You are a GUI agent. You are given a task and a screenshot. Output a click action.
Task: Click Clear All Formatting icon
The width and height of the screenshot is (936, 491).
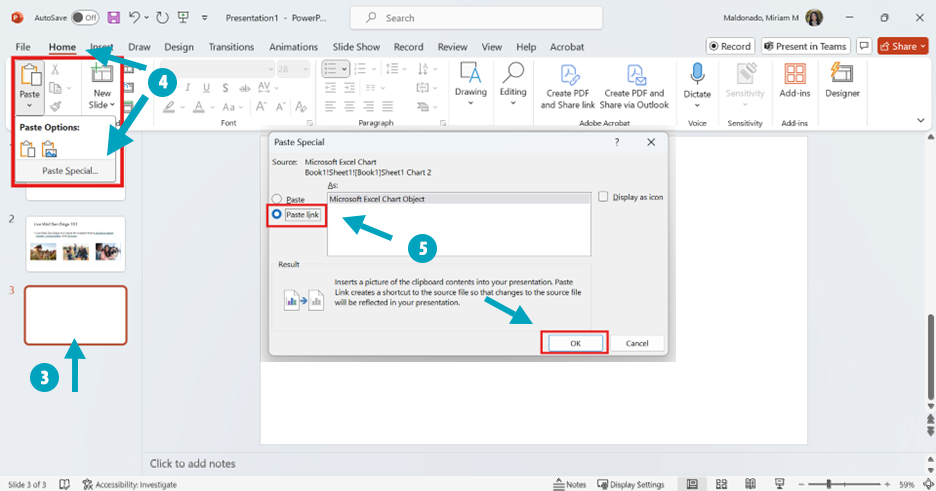coord(300,107)
